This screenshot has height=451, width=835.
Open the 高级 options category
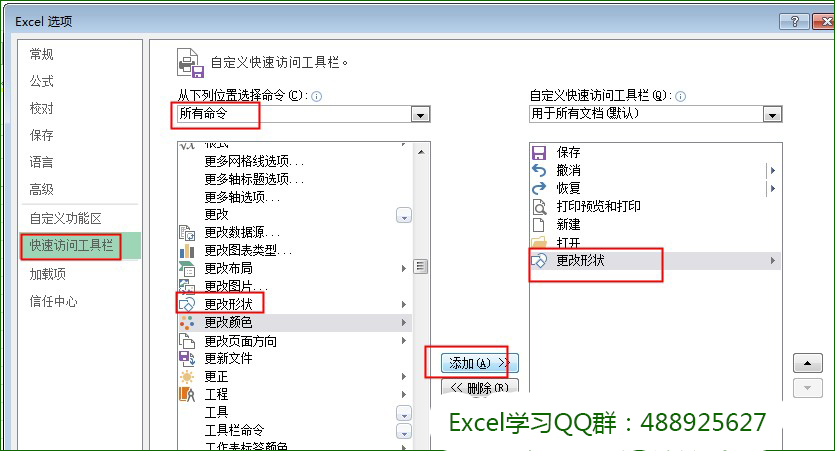(42, 190)
